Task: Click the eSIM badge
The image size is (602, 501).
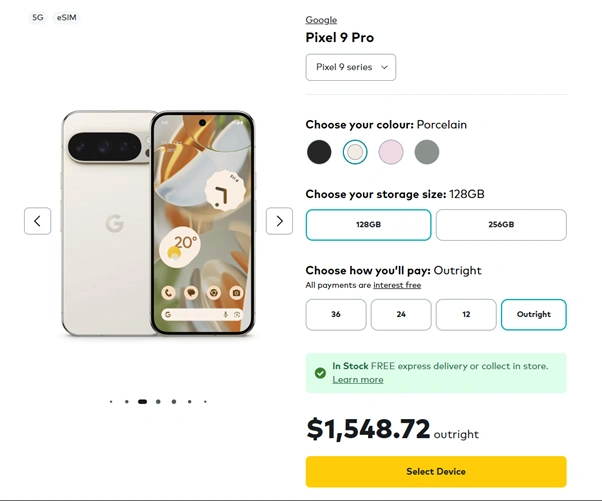Action: pos(68,18)
